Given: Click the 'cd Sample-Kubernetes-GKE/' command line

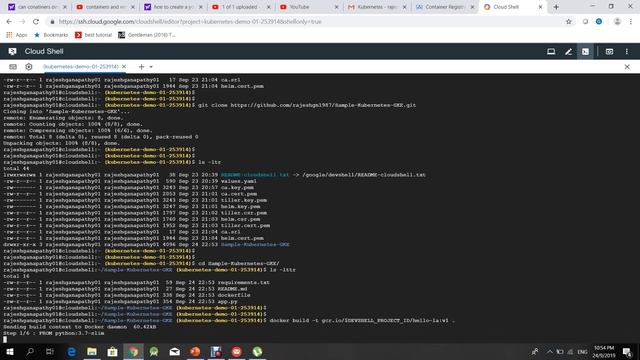Looking at the screenshot, I should pyautogui.click(x=141, y=264).
